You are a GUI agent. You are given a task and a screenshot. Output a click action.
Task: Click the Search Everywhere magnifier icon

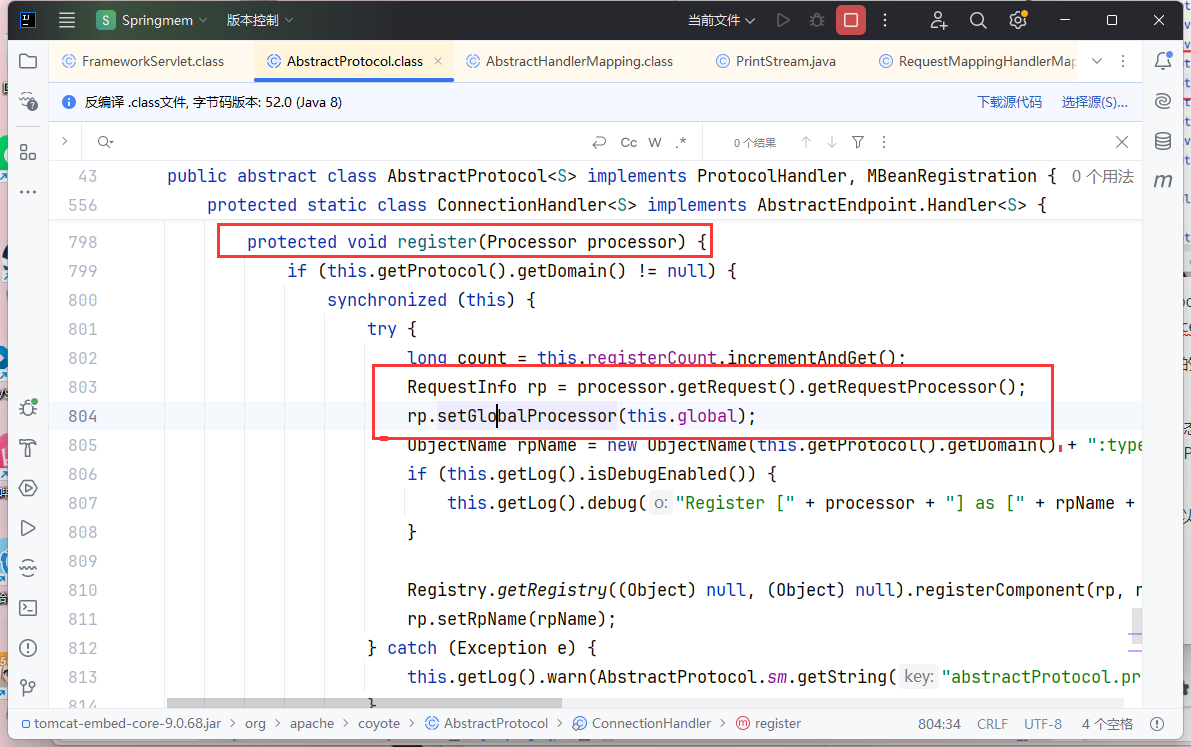(x=978, y=20)
